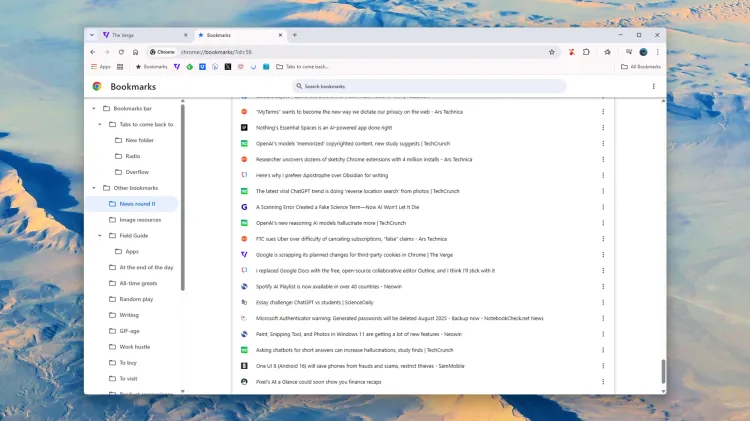Collapse the Tabs to come back to folder

click(x=100, y=124)
